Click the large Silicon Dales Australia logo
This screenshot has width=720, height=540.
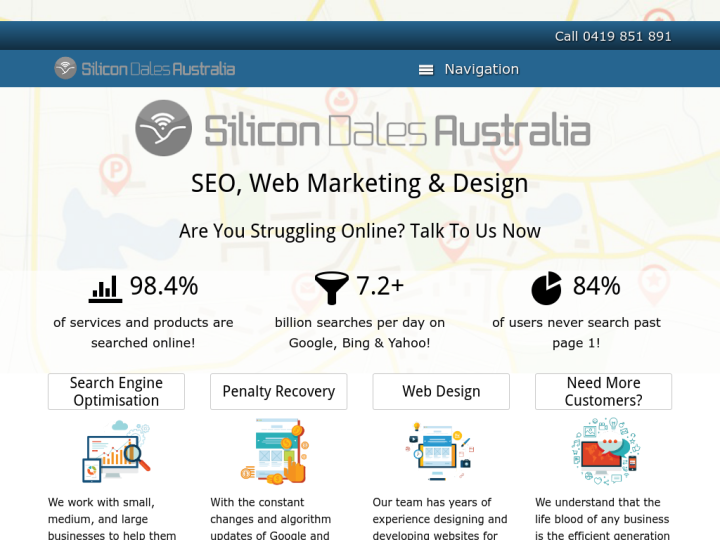click(362, 129)
